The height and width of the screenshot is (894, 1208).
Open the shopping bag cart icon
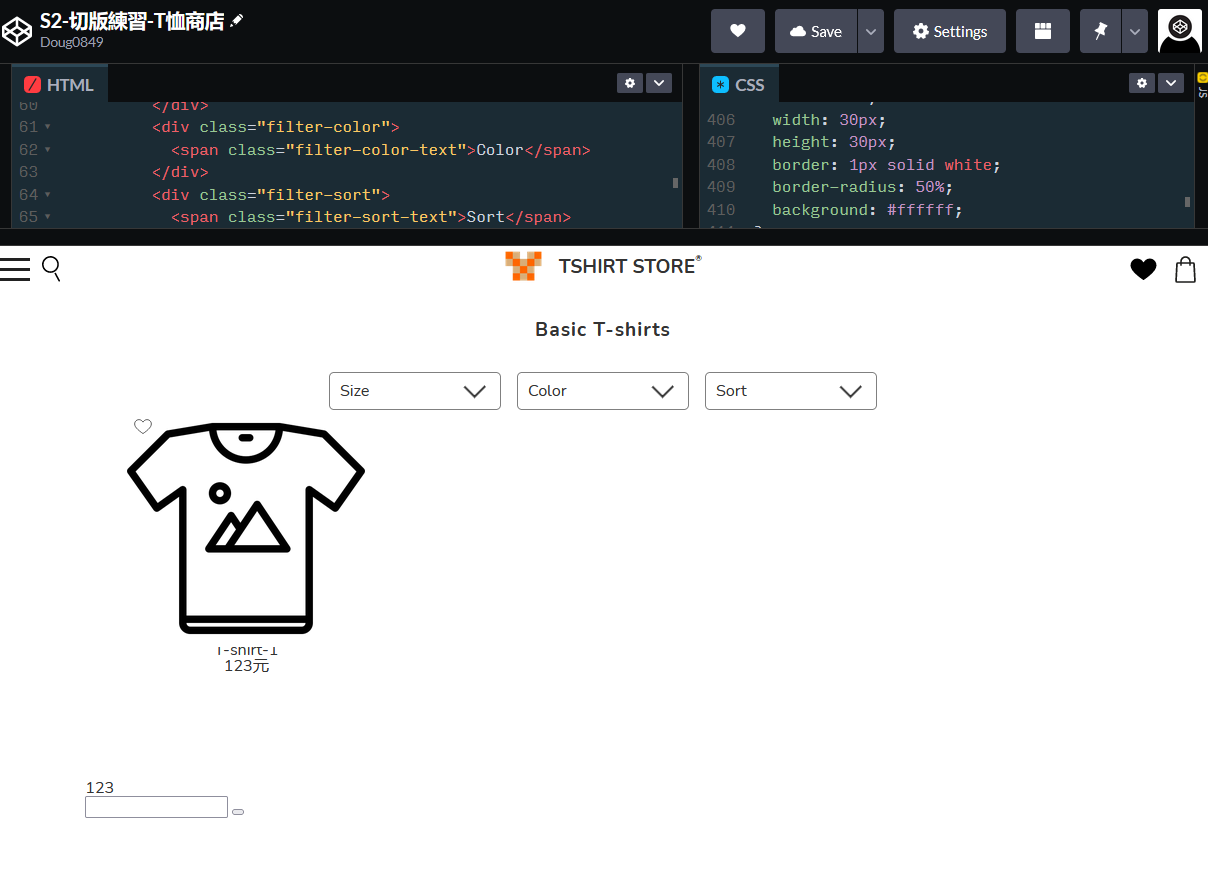click(x=1185, y=269)
